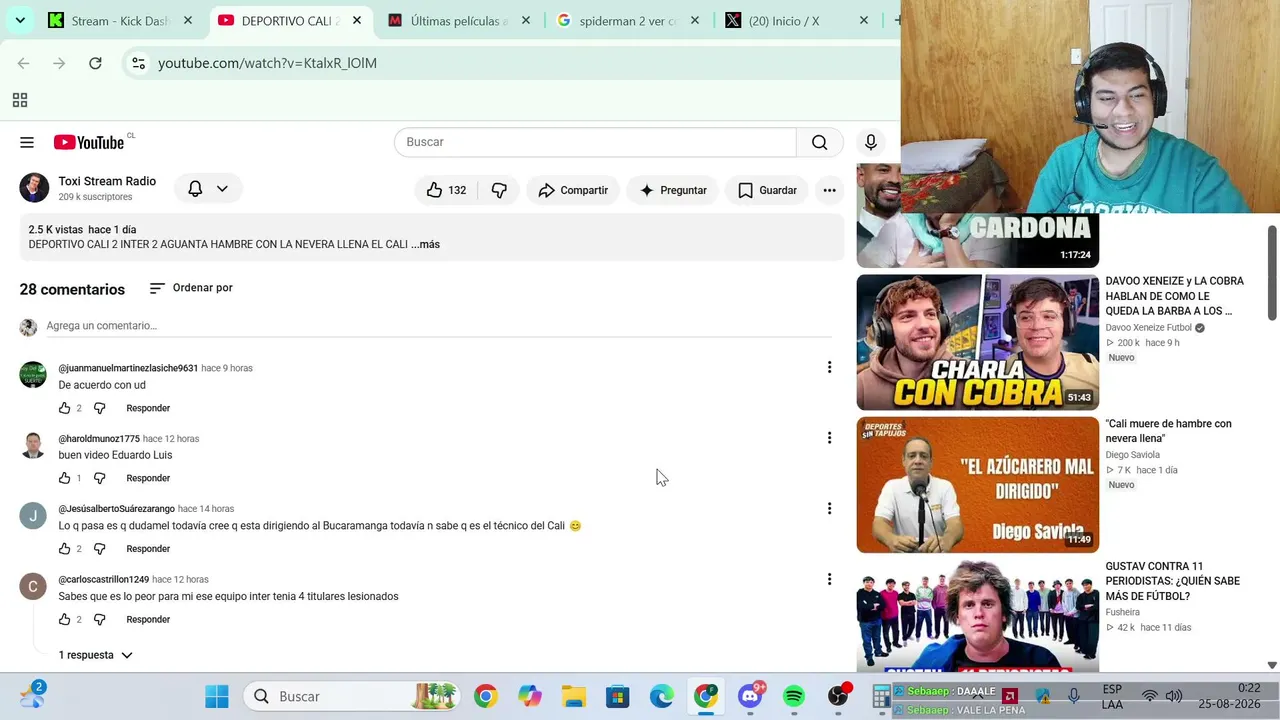Switch ESP LAA keyboard language indicator
The height and width of the screenshot is (720, 1280).
point(1112,696)
